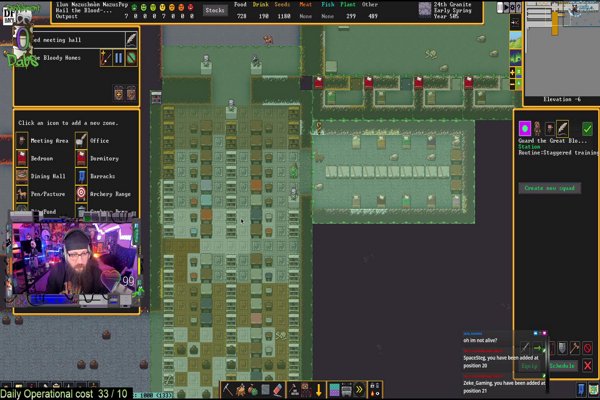Rename the meeting hall with quill icon
The height and width of the screenshot is (400, 600).
pyautogui.click(x=131, y=39)
